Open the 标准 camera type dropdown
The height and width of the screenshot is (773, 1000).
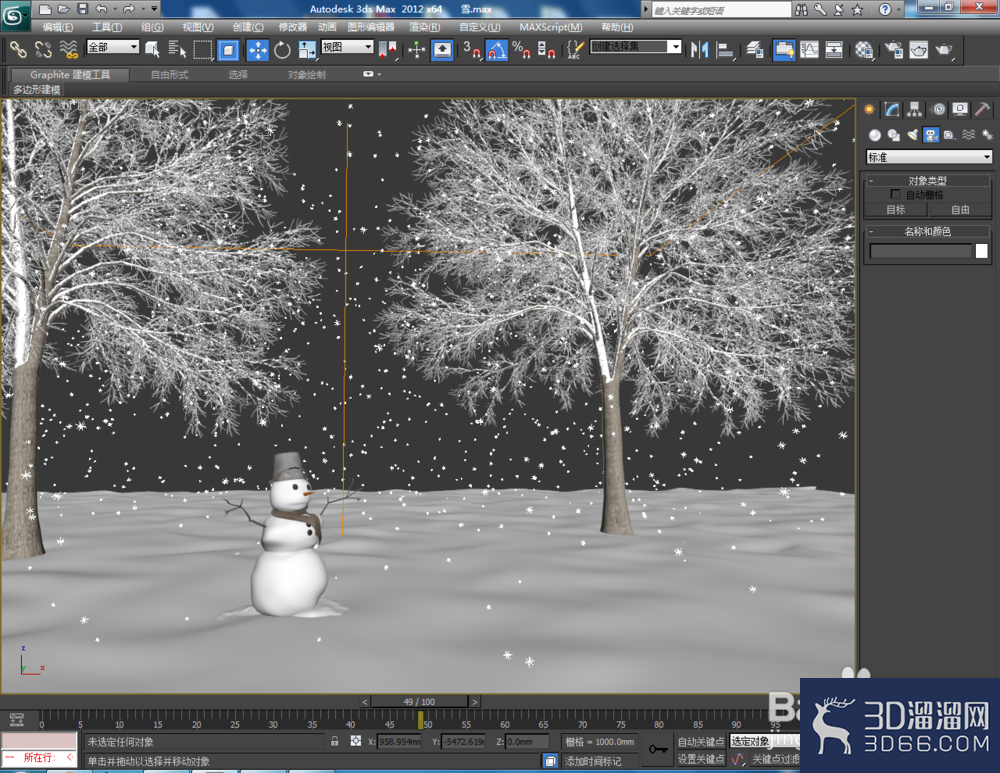[929, 157]
